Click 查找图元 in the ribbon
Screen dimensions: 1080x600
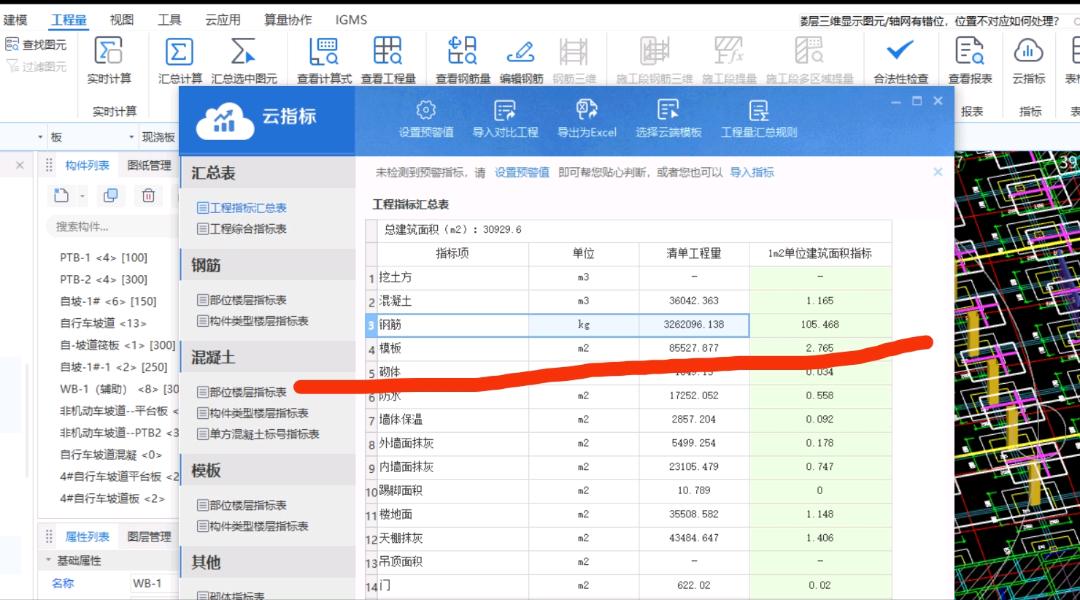[36, 45]
